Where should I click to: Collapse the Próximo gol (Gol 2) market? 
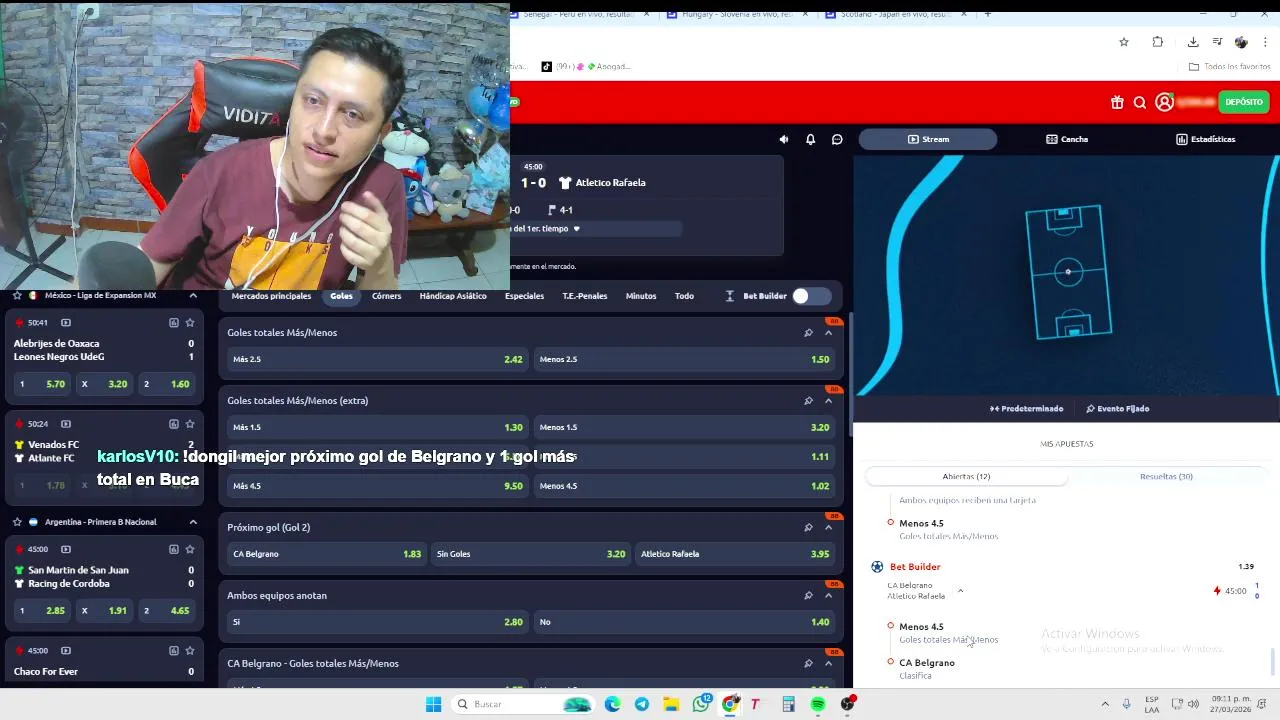pos(828,527)
